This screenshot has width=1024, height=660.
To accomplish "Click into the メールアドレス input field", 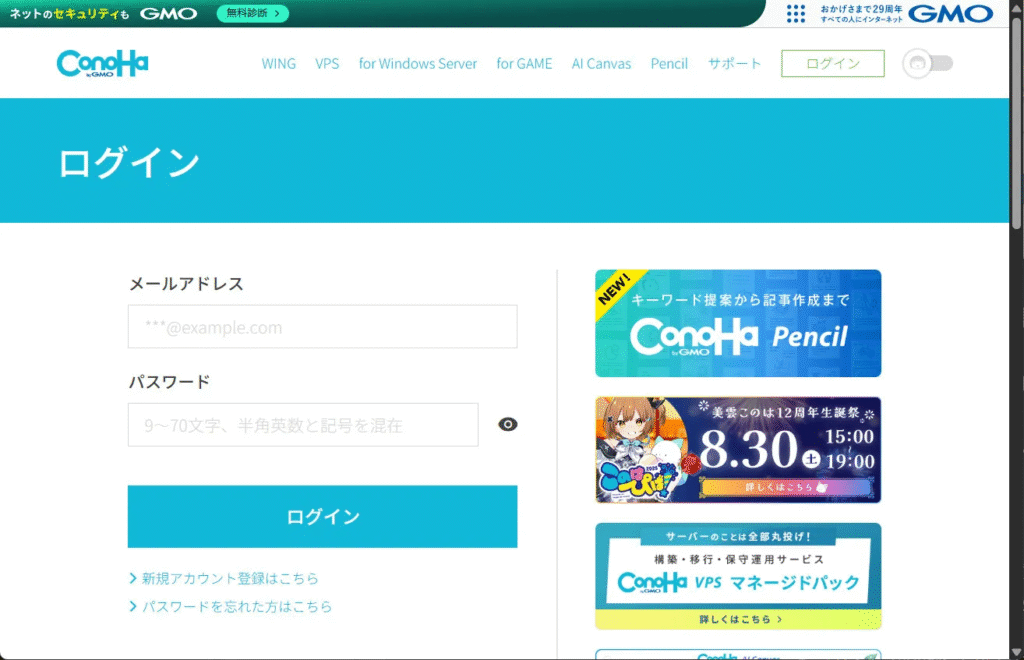I will (x=323, y=326).
